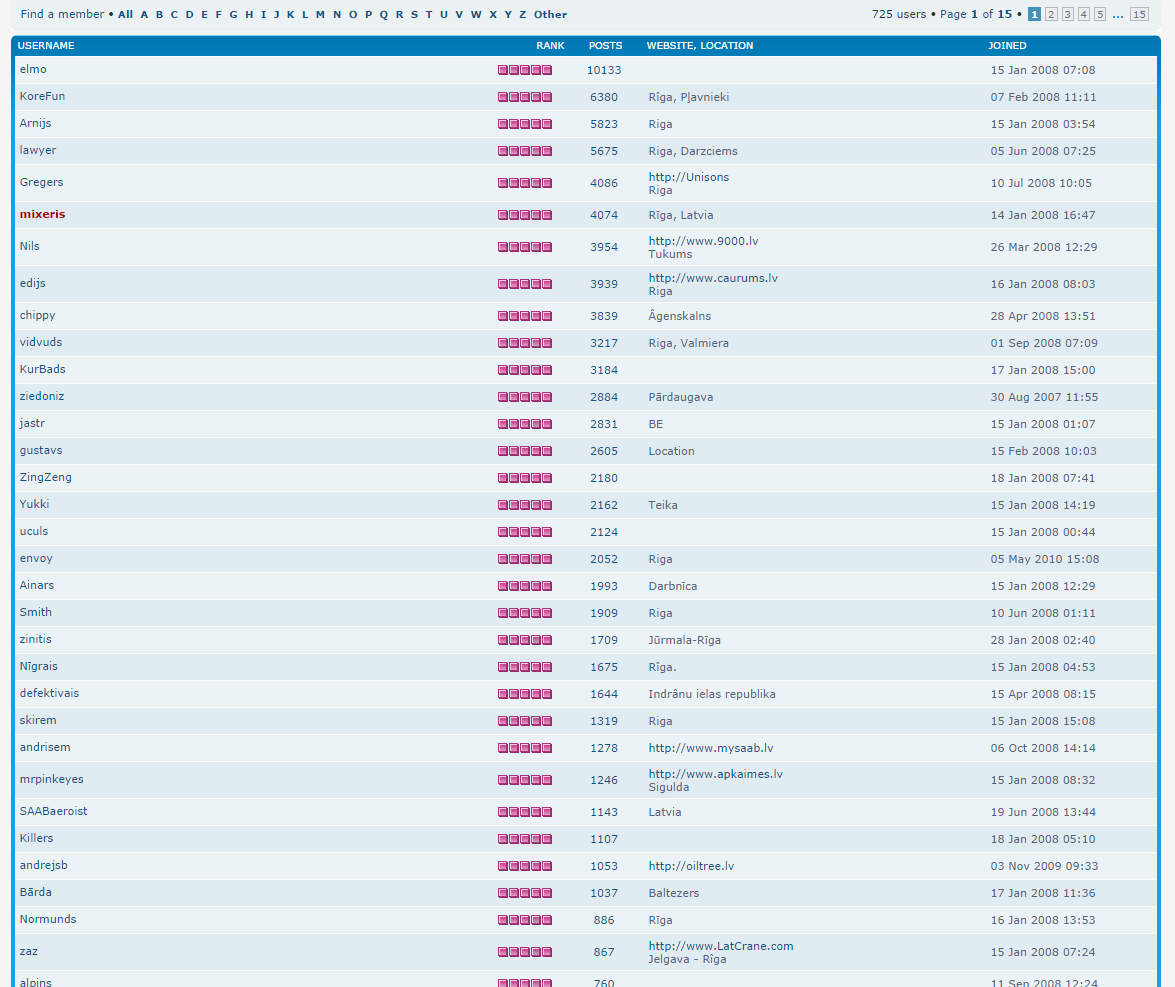Screen dimensions: 1175x987
Task: View Ainars member profile
Action: pos(37,585)
